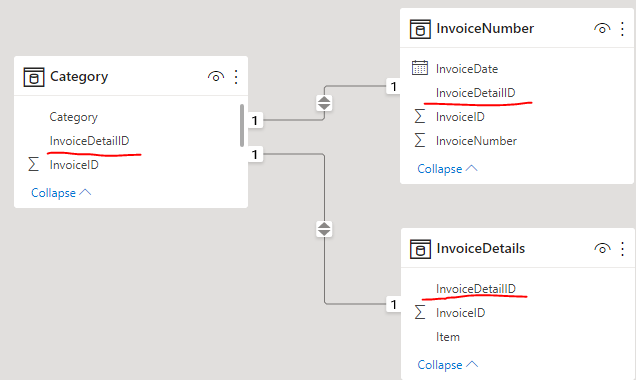Select Item field in InvoiceDetails table
This screenshot has width=636, height=380.
click(x=448, y=337)
